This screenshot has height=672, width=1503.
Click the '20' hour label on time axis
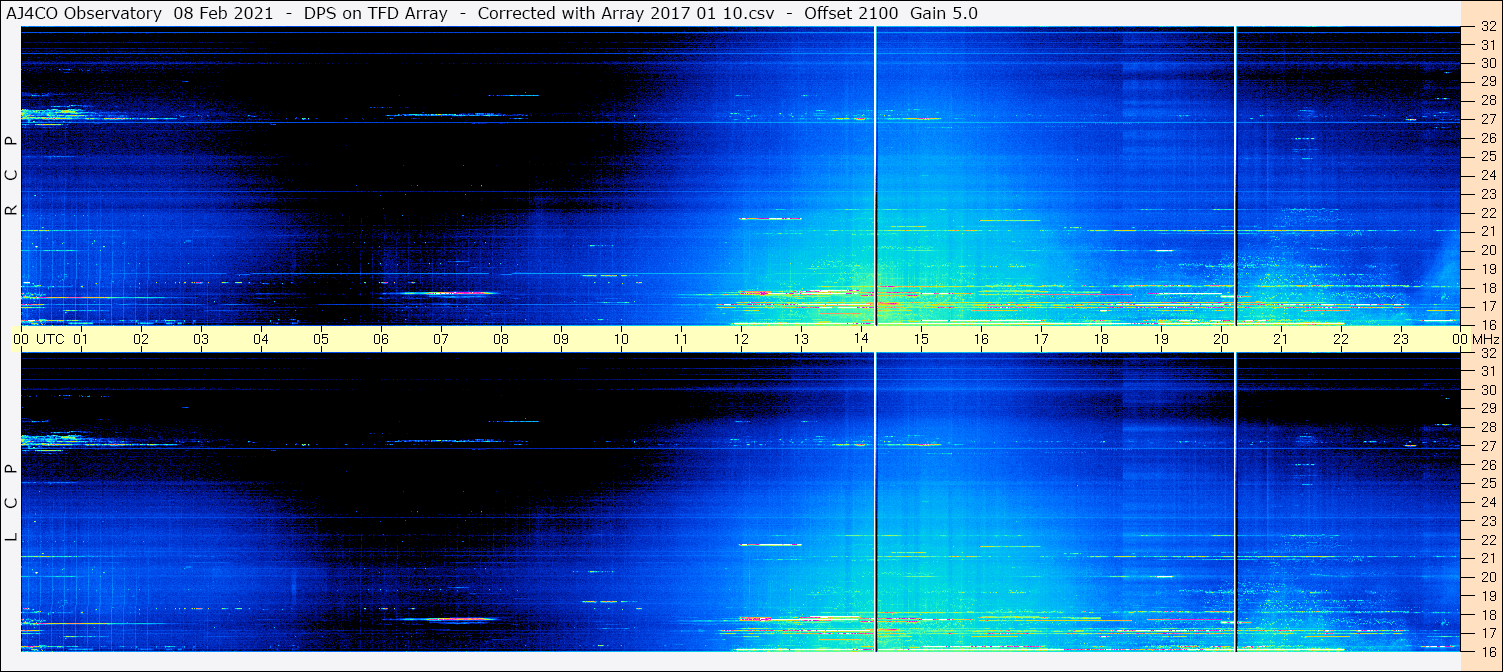point(1221,339)
